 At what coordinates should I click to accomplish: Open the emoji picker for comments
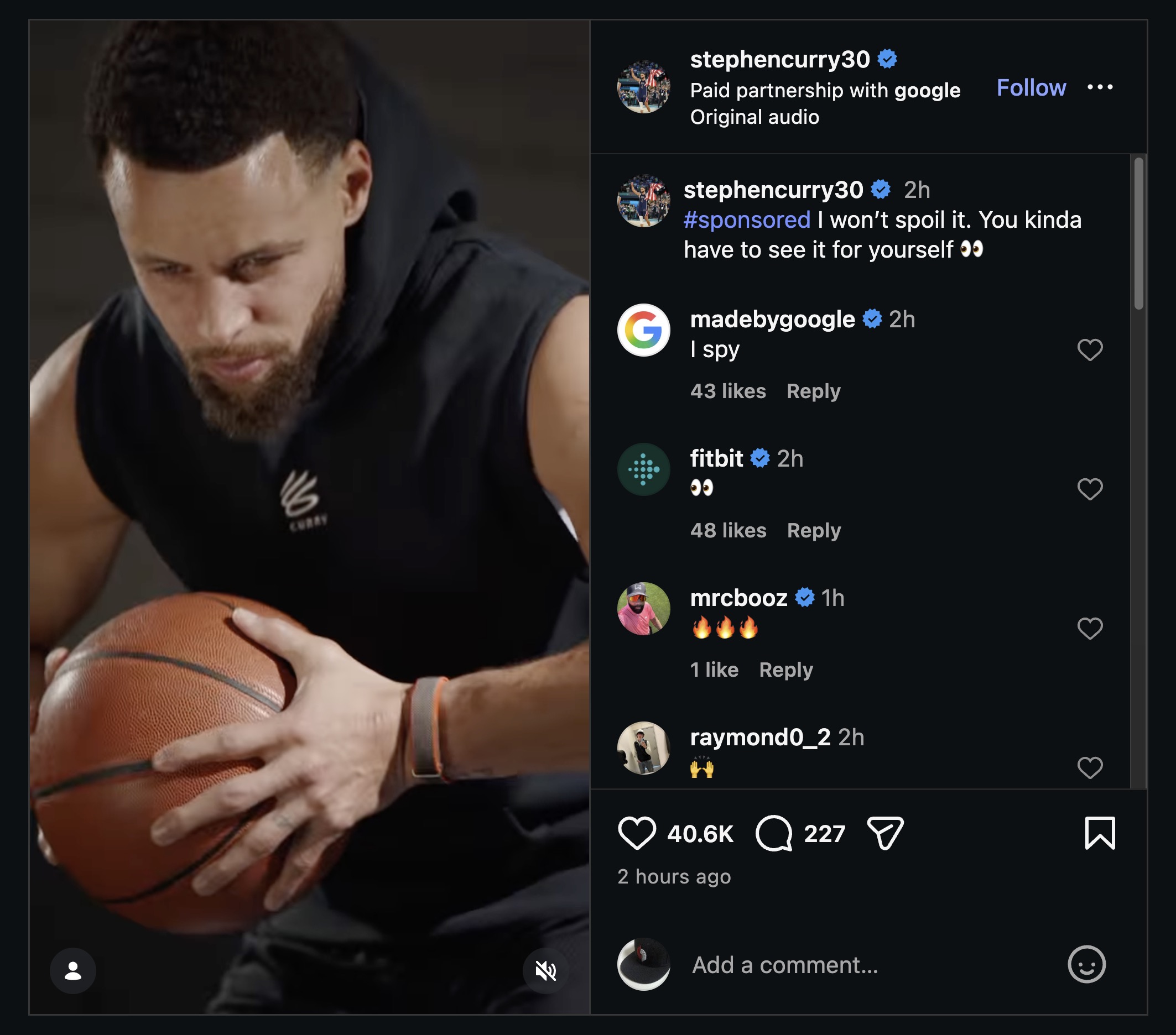(1086, 964)
